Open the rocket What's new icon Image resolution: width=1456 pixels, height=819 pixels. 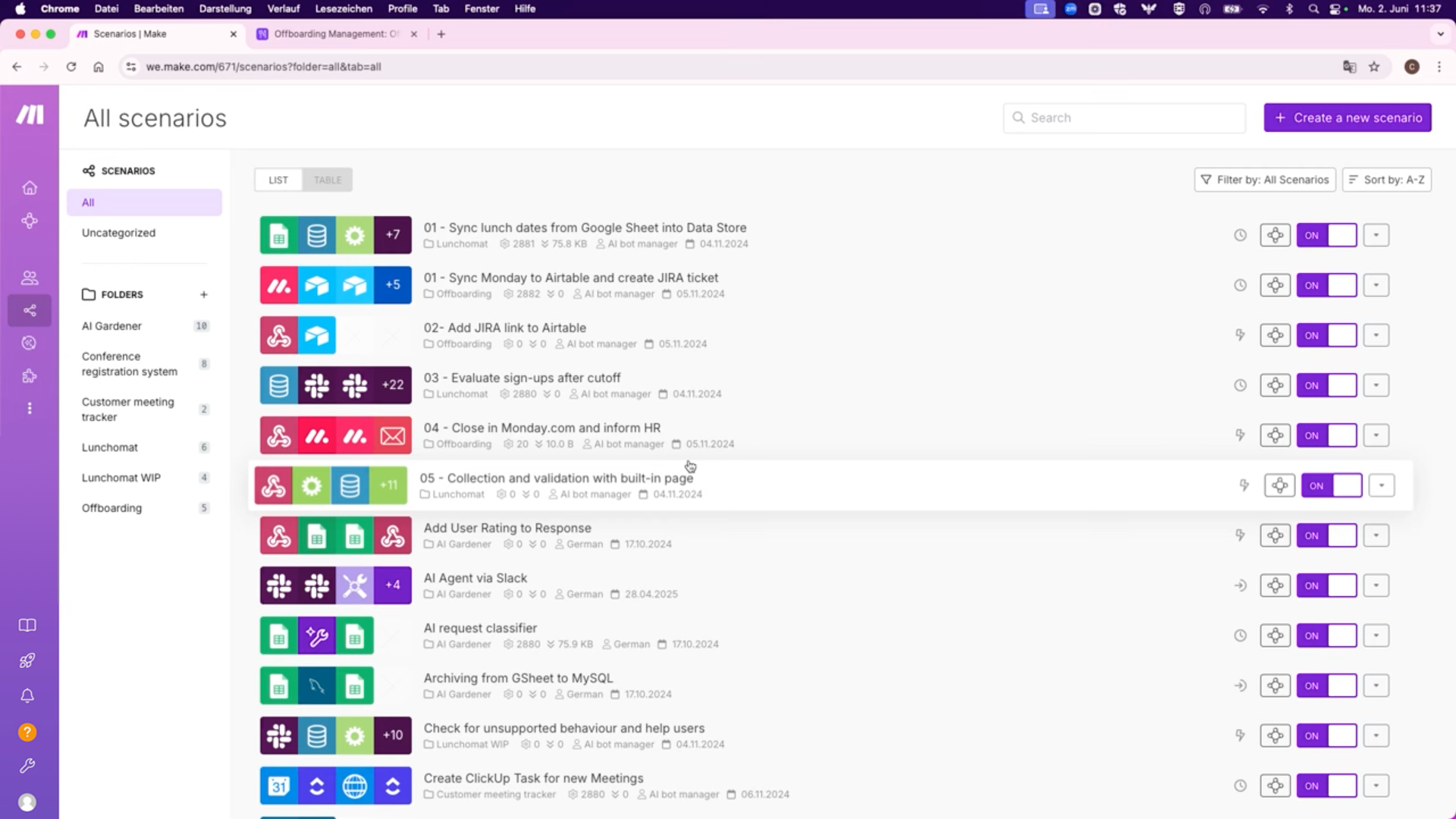27,661
